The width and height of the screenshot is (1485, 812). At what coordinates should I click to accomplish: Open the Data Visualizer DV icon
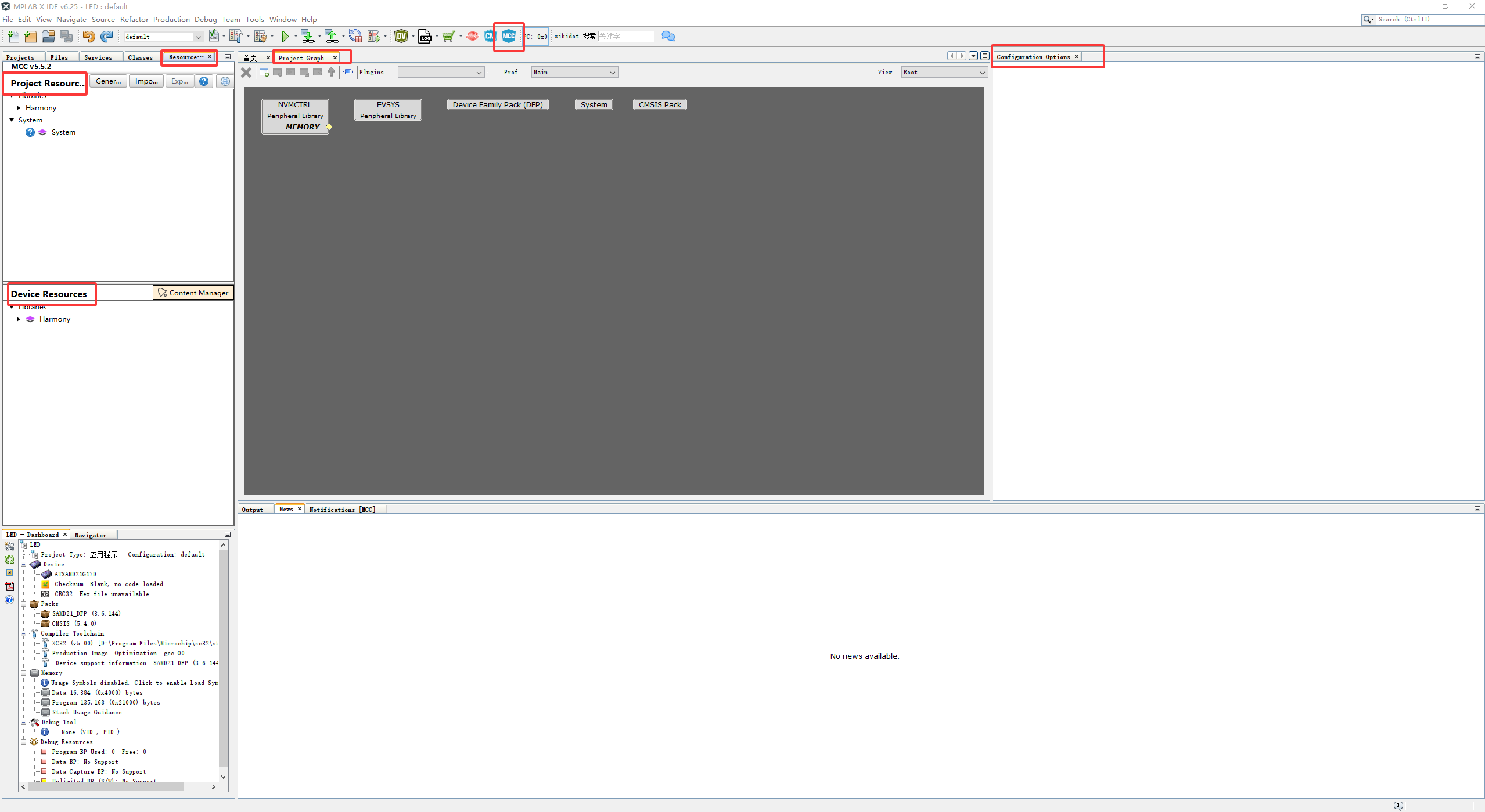401,37
